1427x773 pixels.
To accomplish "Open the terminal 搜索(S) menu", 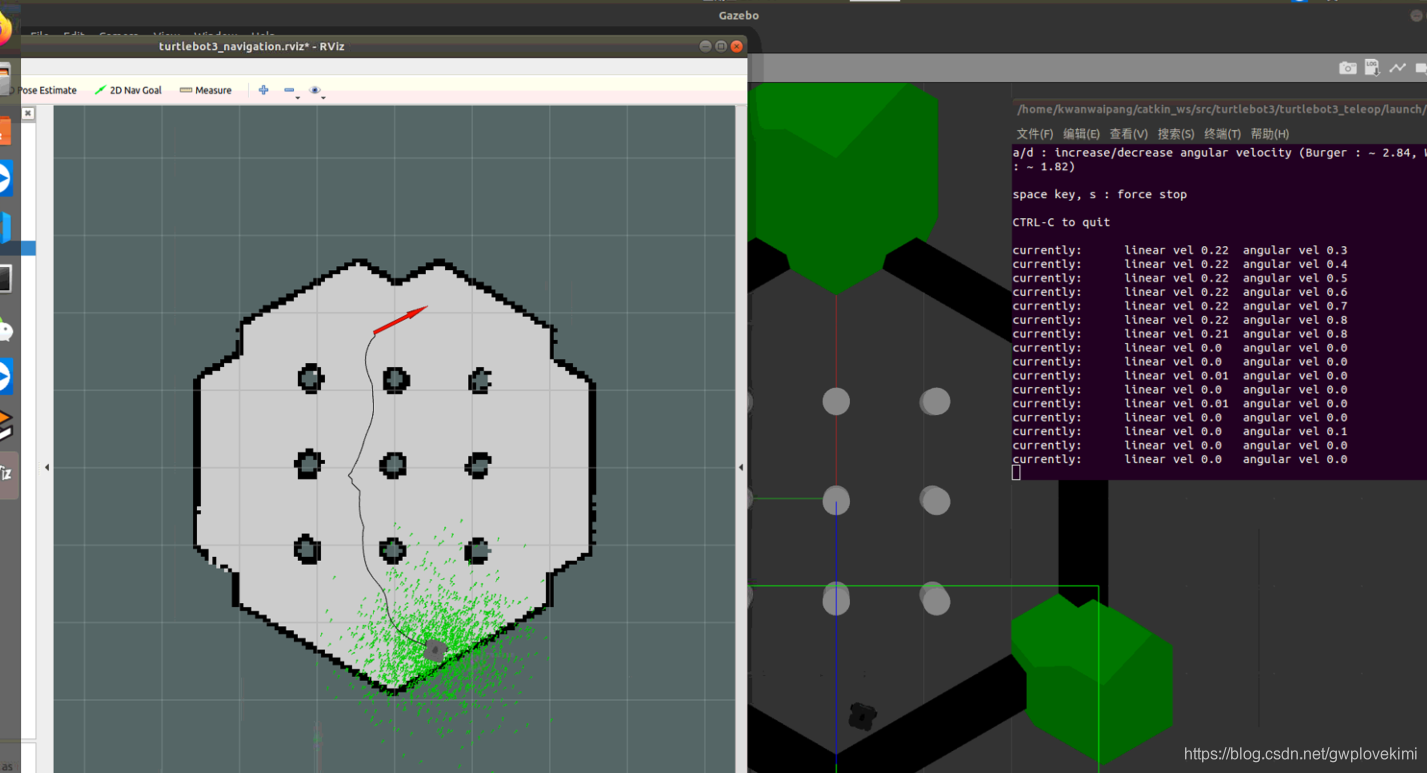I will pyautogui.click(x=1175, y=134).
